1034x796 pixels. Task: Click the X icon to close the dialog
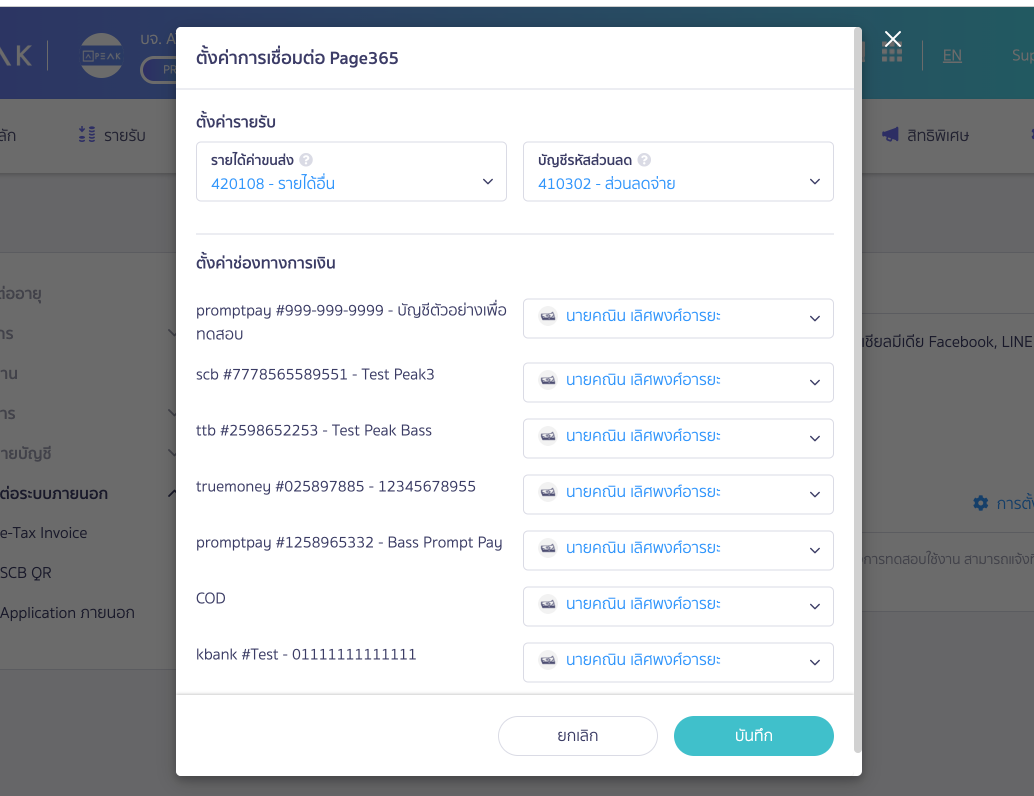(893, 39)
